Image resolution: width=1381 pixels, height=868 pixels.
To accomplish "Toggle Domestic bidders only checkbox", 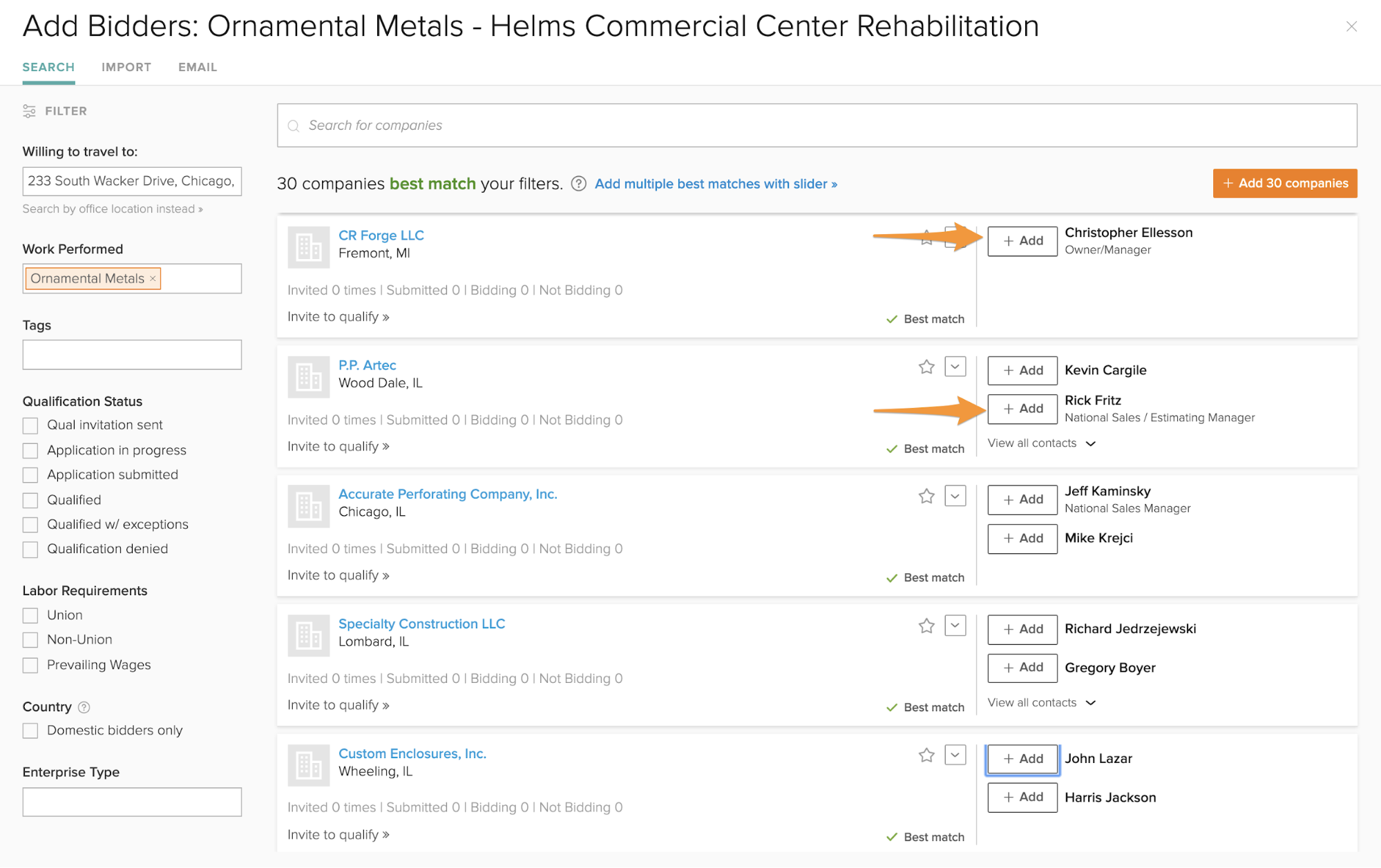I will tap(30, 731).
